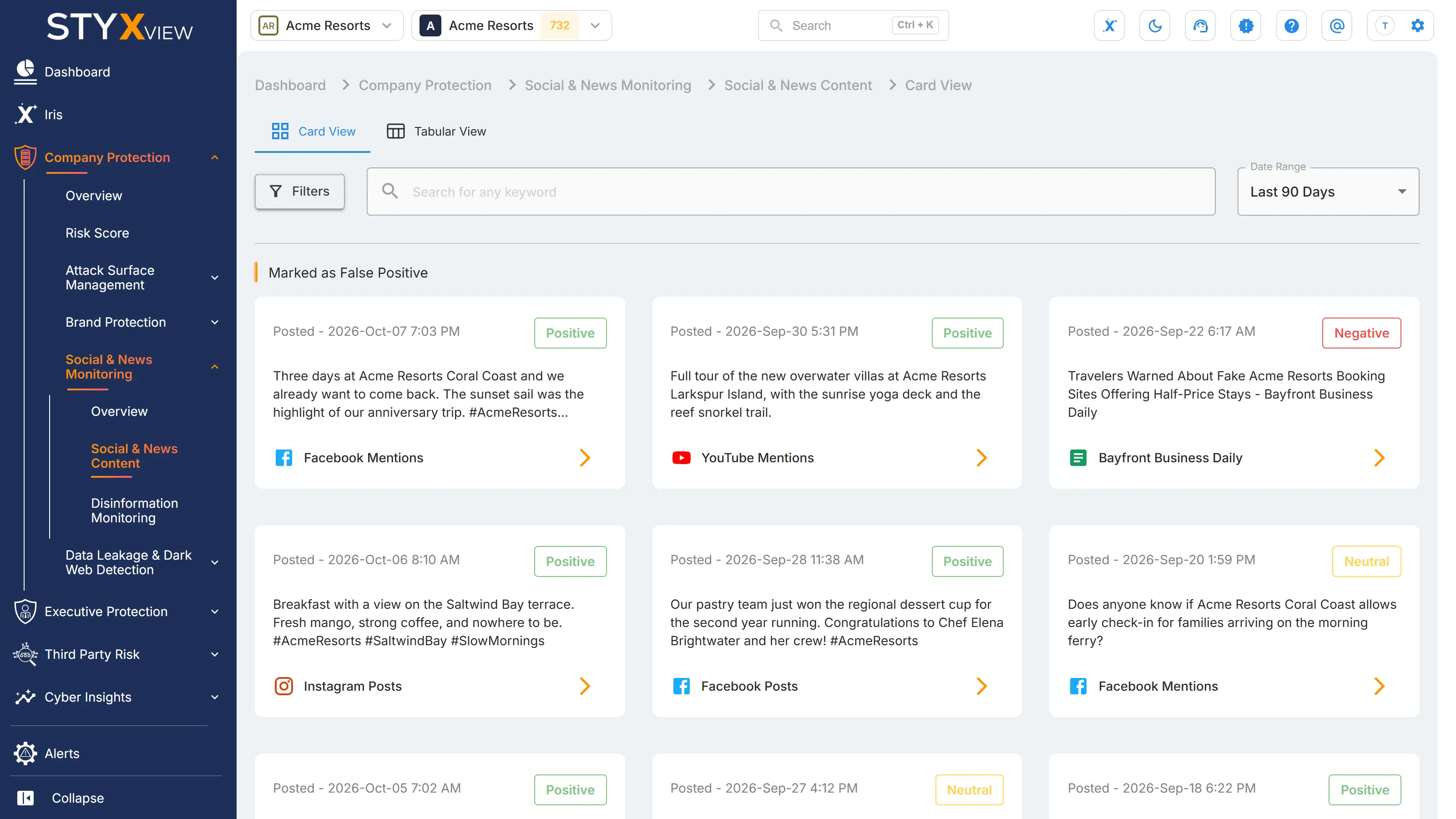Open the help question mark icon

click(1291, 25)
